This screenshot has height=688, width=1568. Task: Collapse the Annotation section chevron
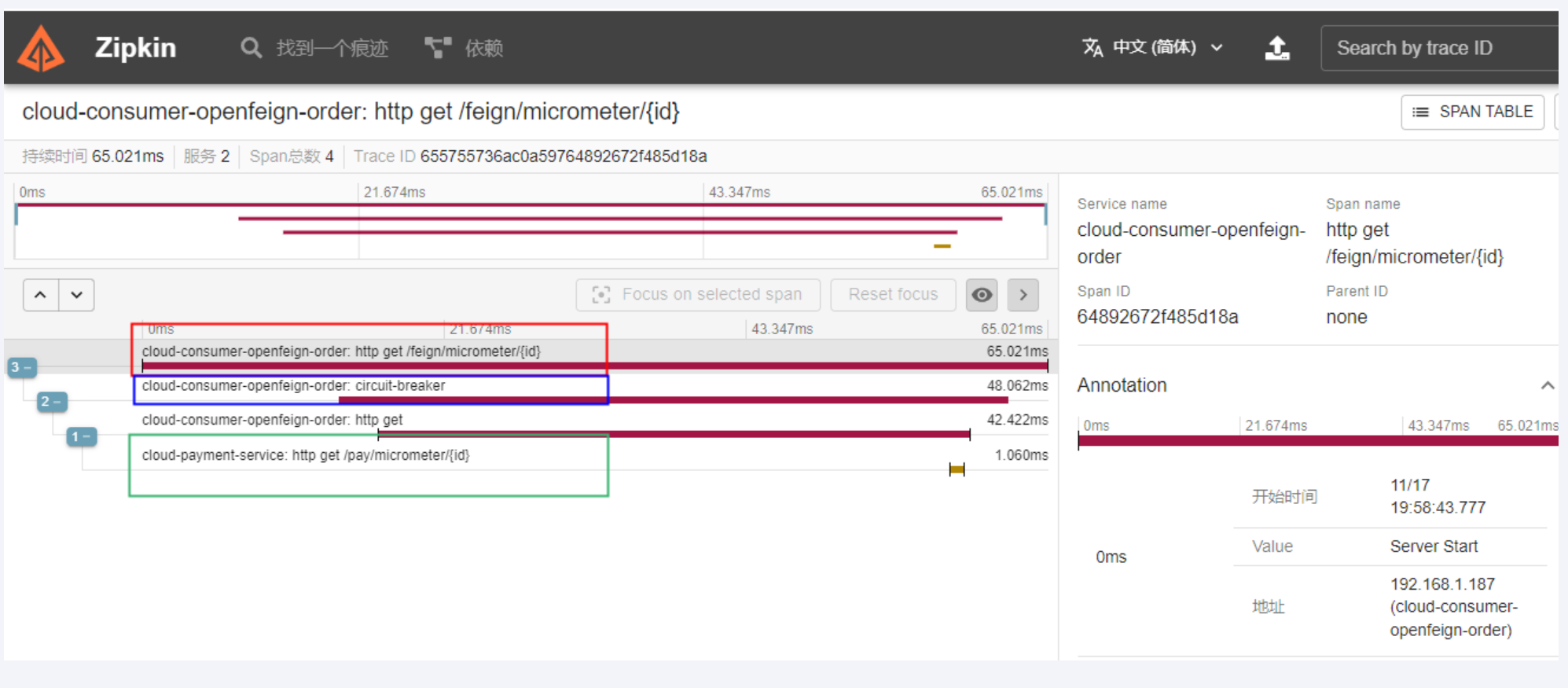[1547, 385]
